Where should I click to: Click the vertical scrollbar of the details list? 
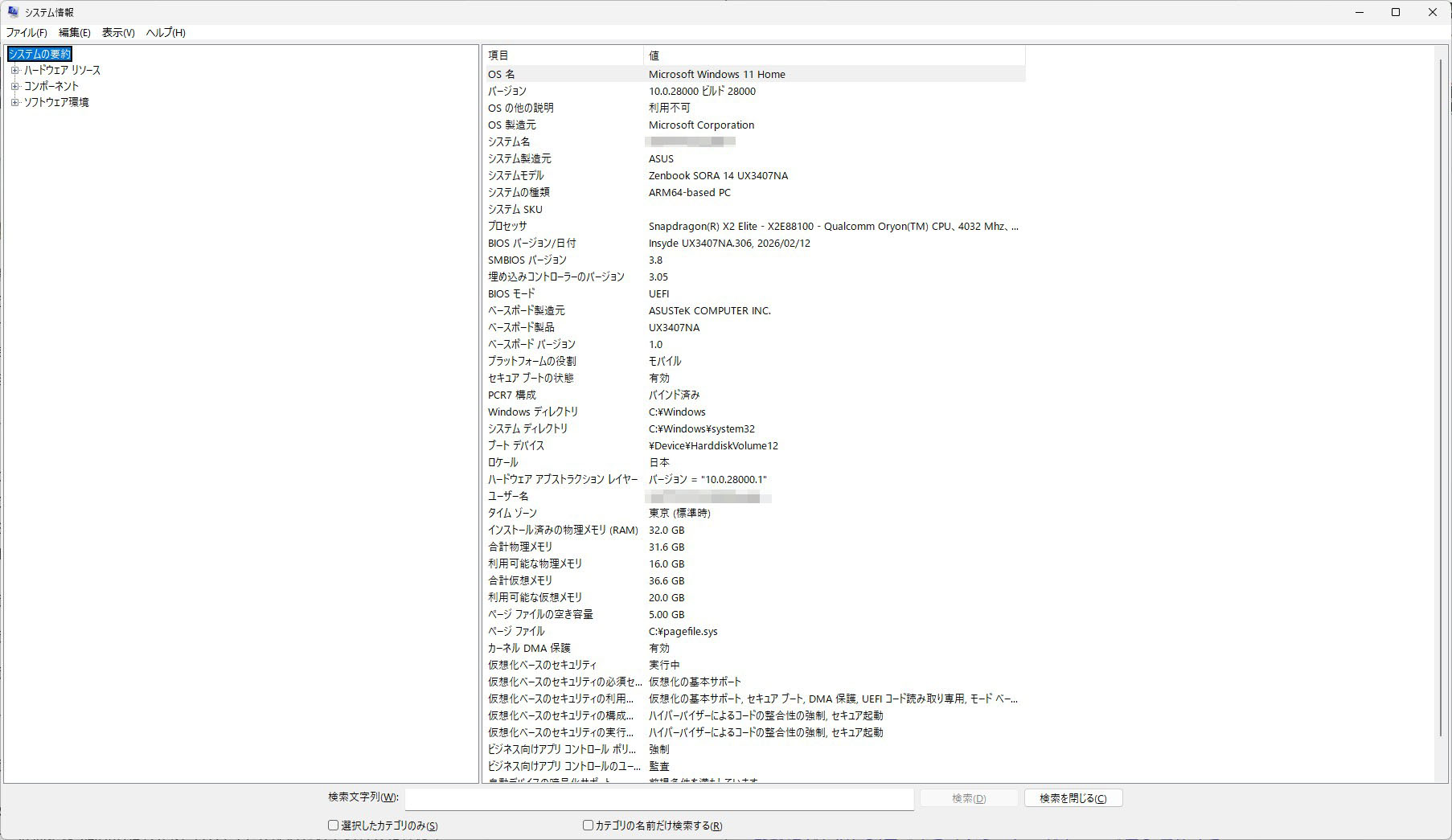pos(1440,402)
